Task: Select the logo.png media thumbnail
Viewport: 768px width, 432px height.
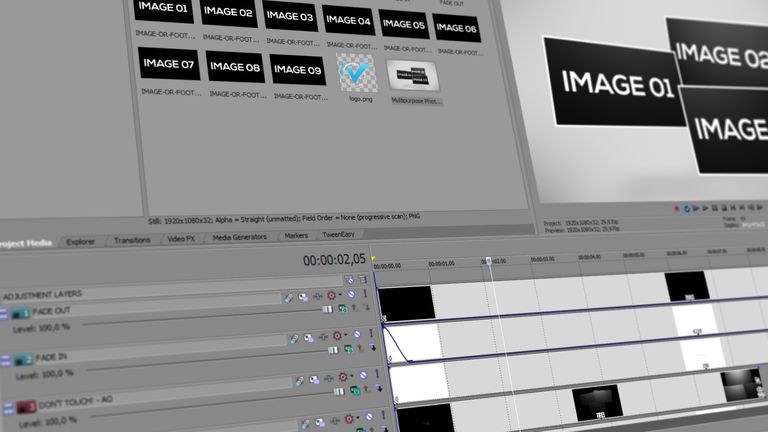Action: tap(357, 73)
